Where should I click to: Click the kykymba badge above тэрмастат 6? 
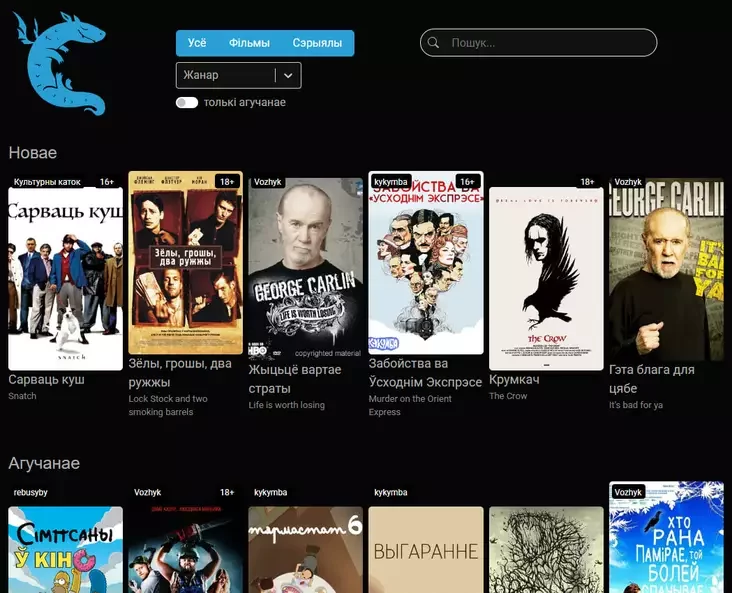[x=271, y=493]
